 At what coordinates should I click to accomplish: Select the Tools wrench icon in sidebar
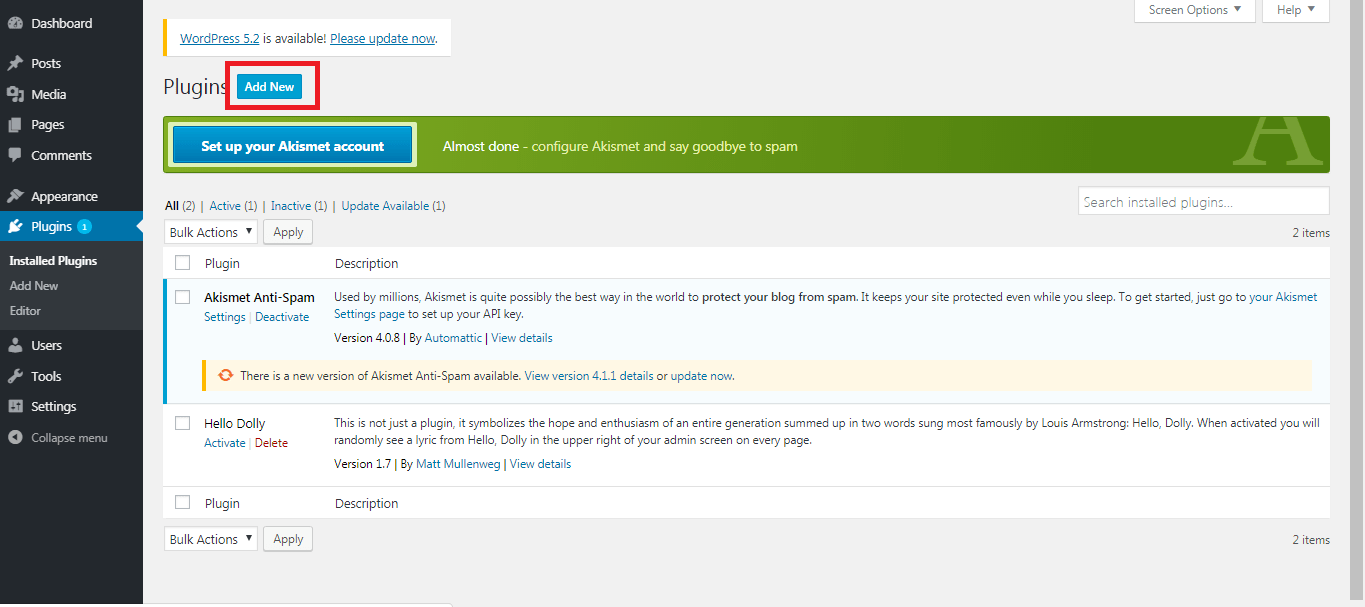pyautogui.click(x=16, y=376)
